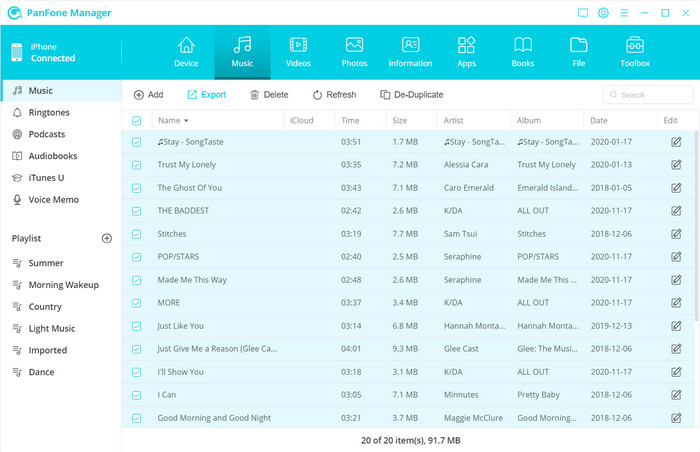
Task: Open the Light Music playlist
Action: tap(61, 329)
